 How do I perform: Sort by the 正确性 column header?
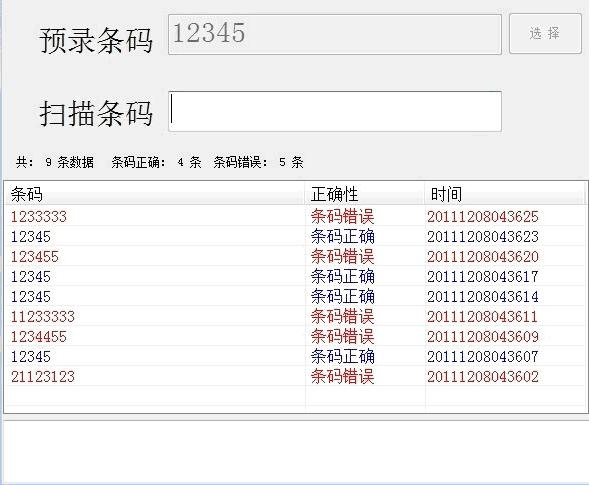point(365,194)
